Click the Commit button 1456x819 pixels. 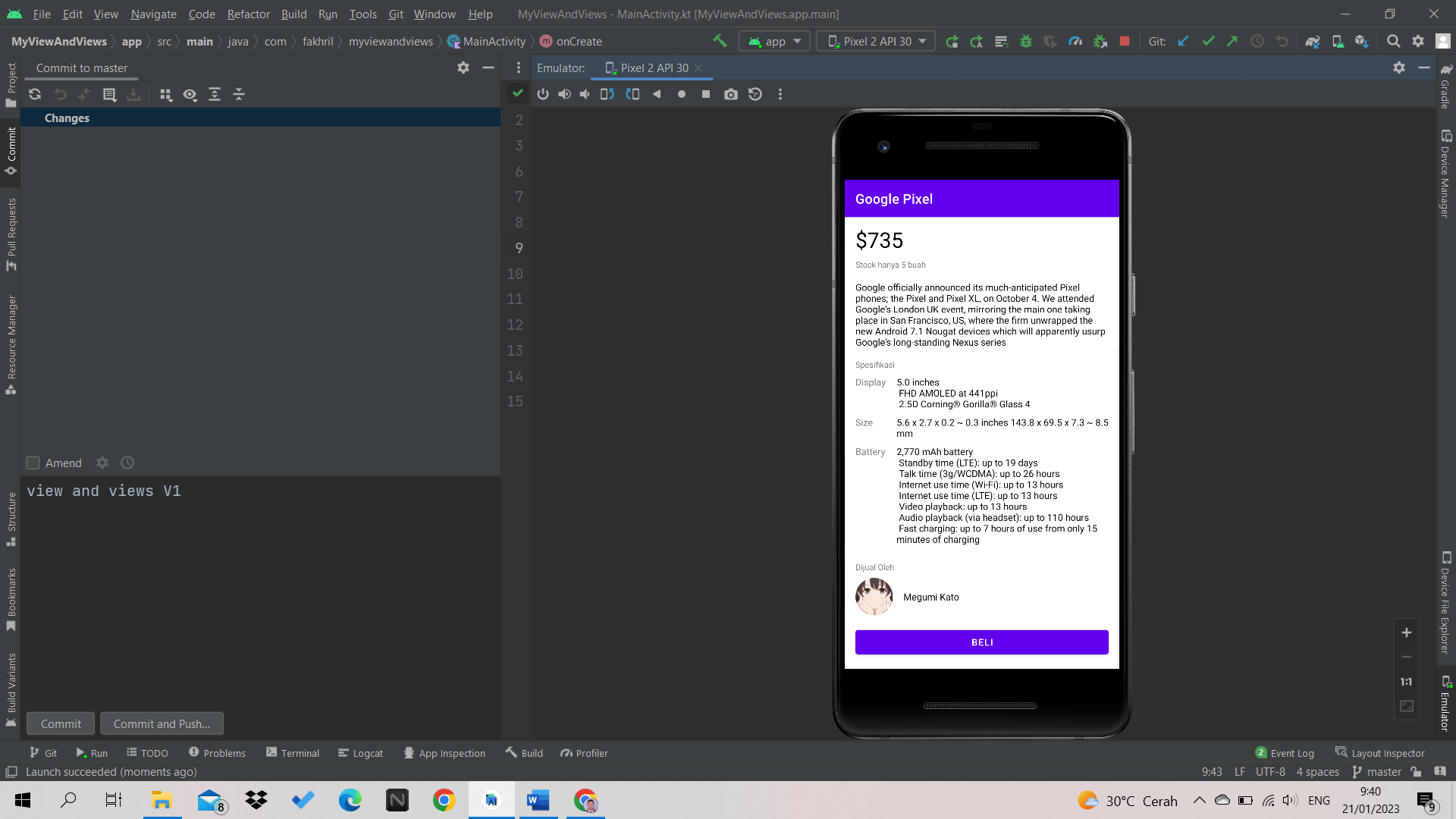click(x=60, y=723)
